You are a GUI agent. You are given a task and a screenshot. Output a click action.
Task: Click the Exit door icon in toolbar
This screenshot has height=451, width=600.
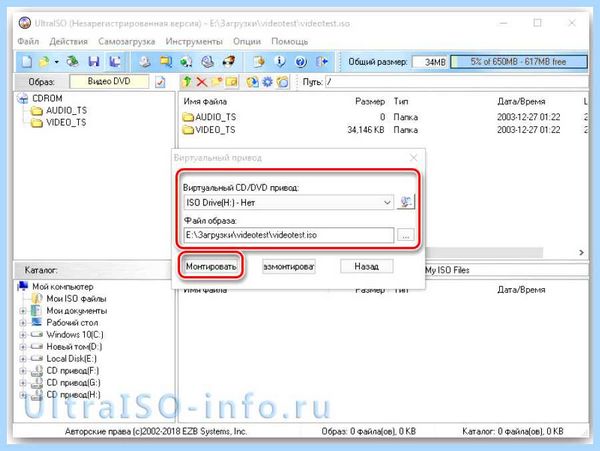click(x=322, y=62)
